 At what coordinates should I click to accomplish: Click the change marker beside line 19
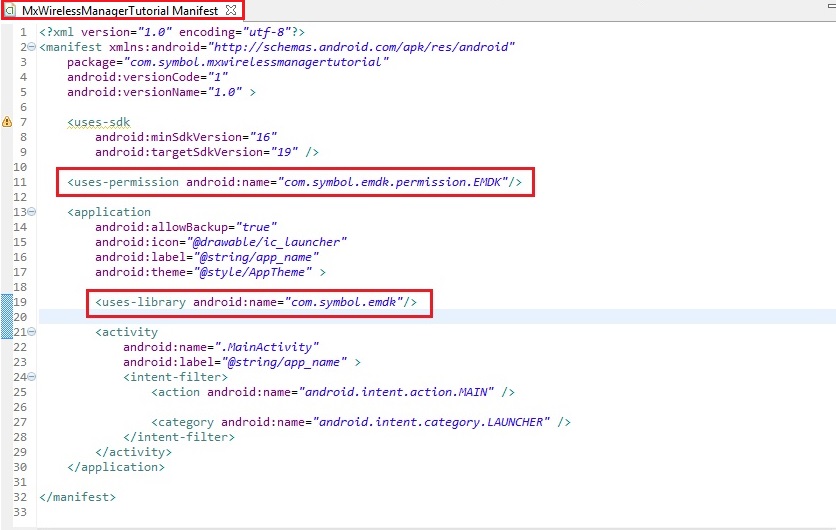click(x=5, y=302)
